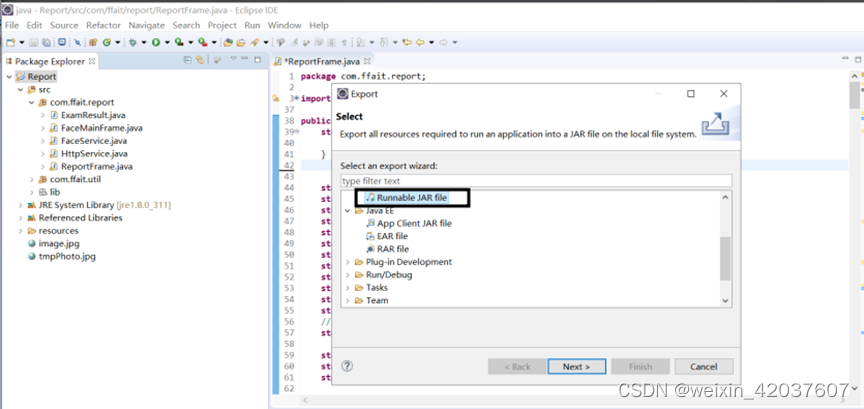This screenshot has width=864, height=409.
Task: Open the Run configurations dropdown arrow
Action: [x=167, y=42]
